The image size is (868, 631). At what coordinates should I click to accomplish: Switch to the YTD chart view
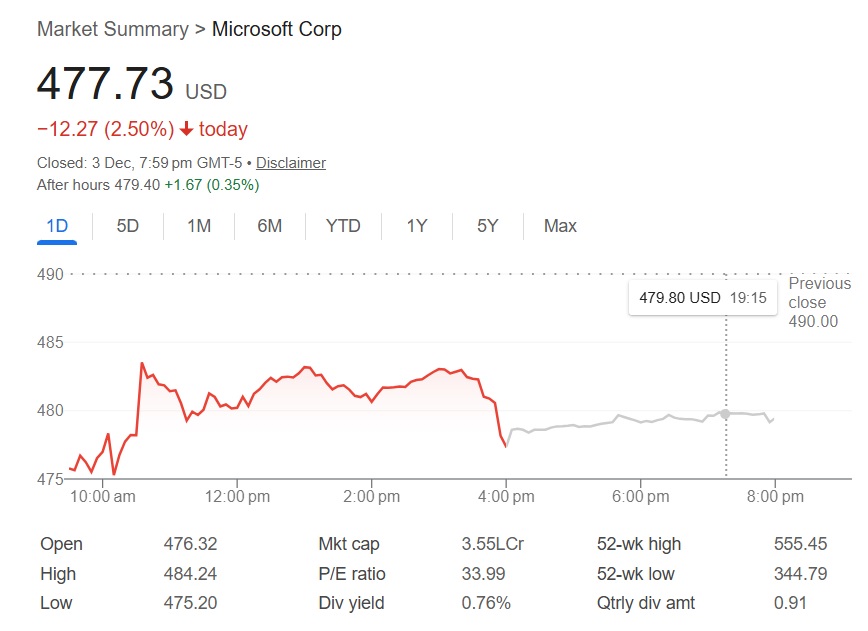point(343,226)
